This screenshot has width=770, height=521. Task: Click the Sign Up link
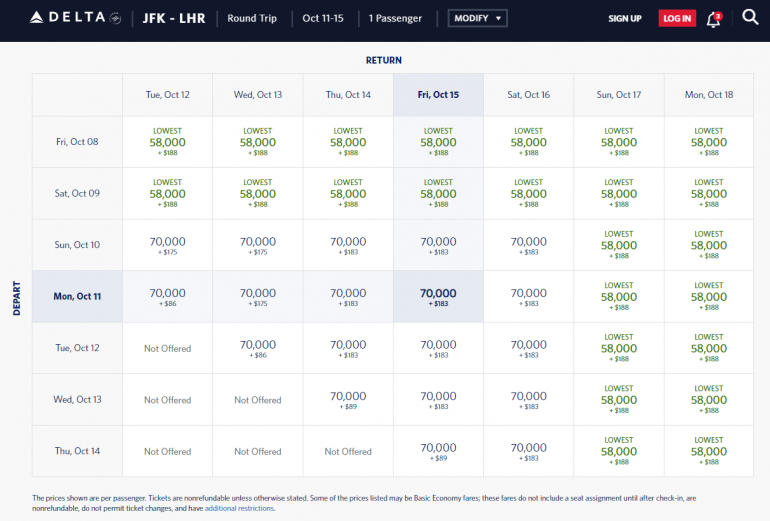tap(625, 18)
